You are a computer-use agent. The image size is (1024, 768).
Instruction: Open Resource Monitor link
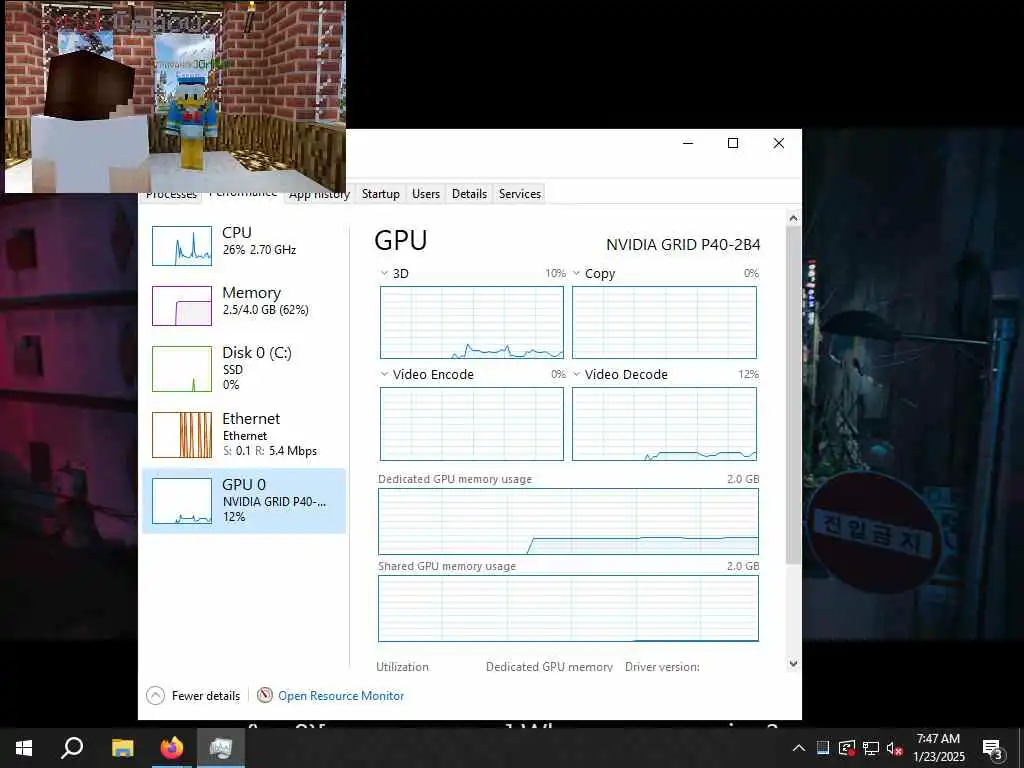point(341,696)
